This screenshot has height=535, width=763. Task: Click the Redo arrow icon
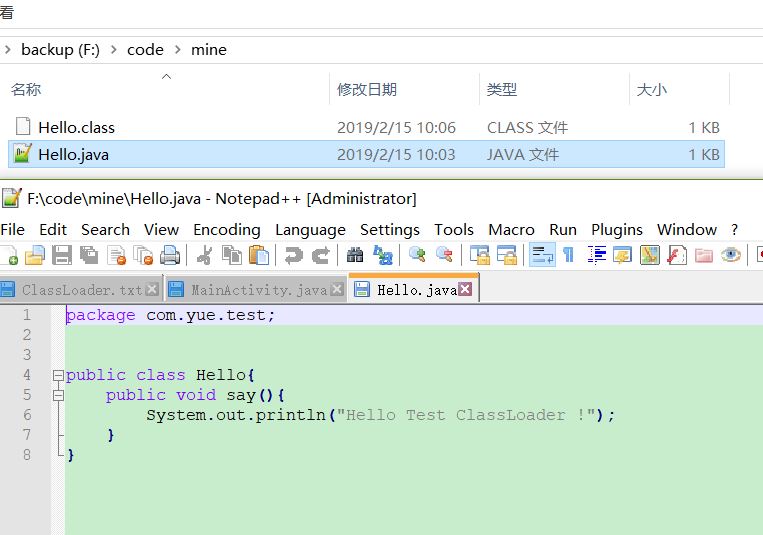[320, 256]
